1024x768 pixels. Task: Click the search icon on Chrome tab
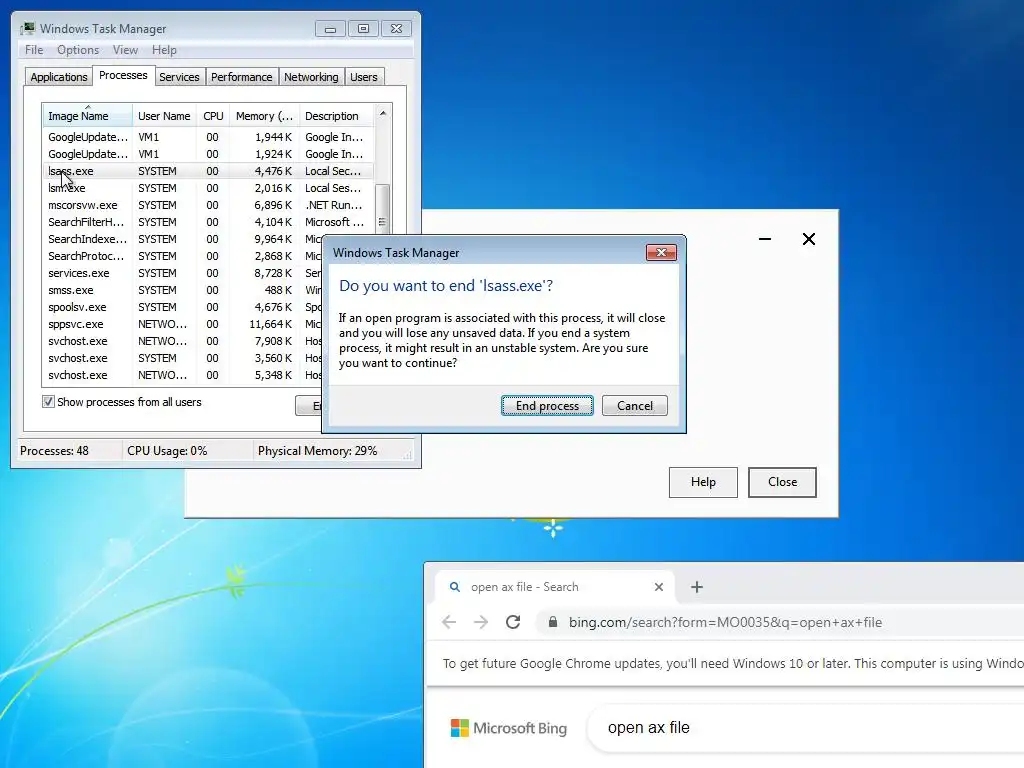(x=455, y=587)
